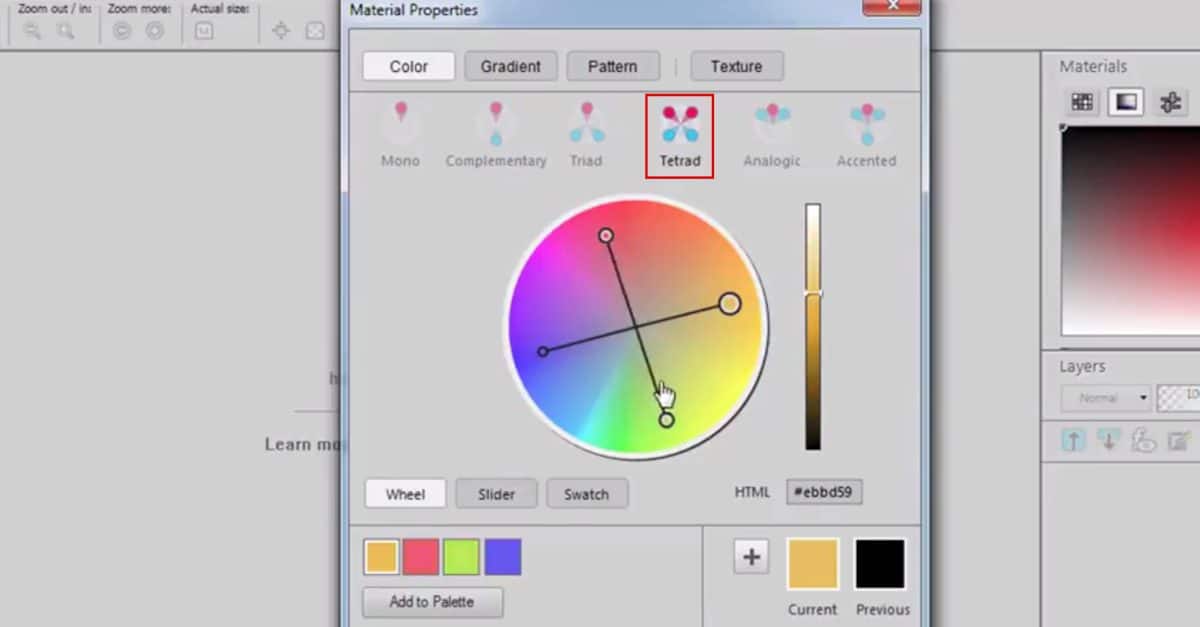1200x627 pixels.
Task: Click the move layer up icon
Action: pos(1072,441)
